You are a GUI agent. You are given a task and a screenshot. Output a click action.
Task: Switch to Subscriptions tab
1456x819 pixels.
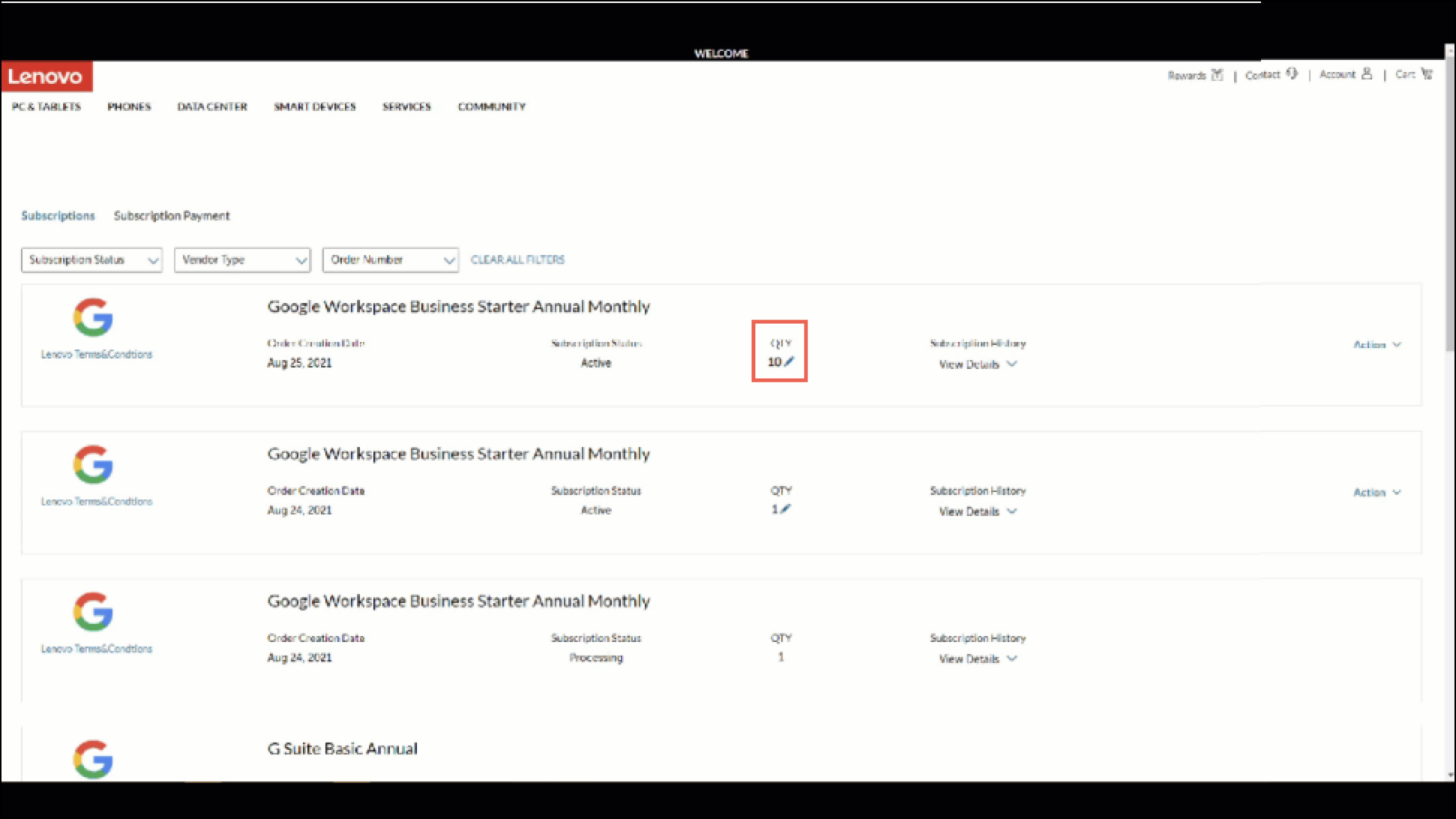coord(58,215)
